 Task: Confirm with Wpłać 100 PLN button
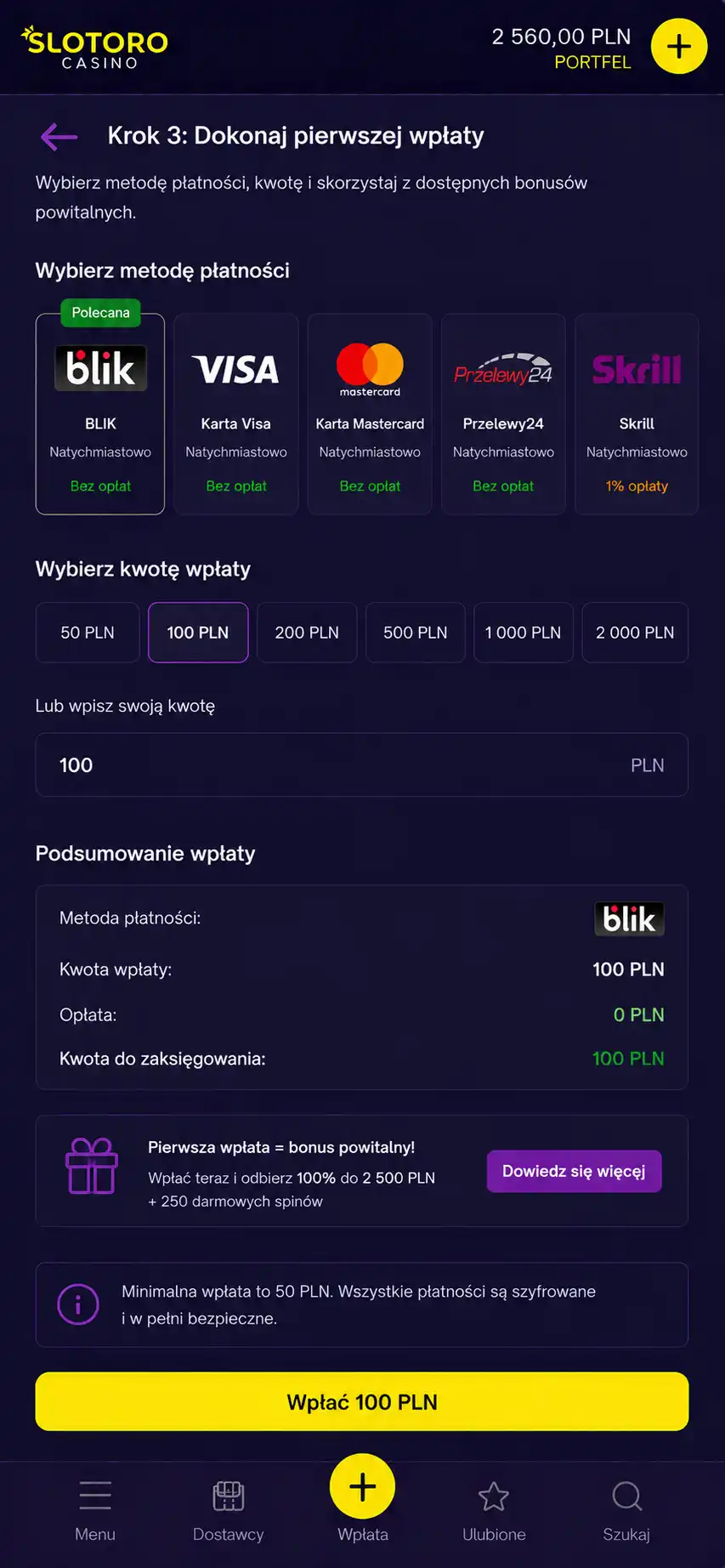click(x=362, y=1402)
